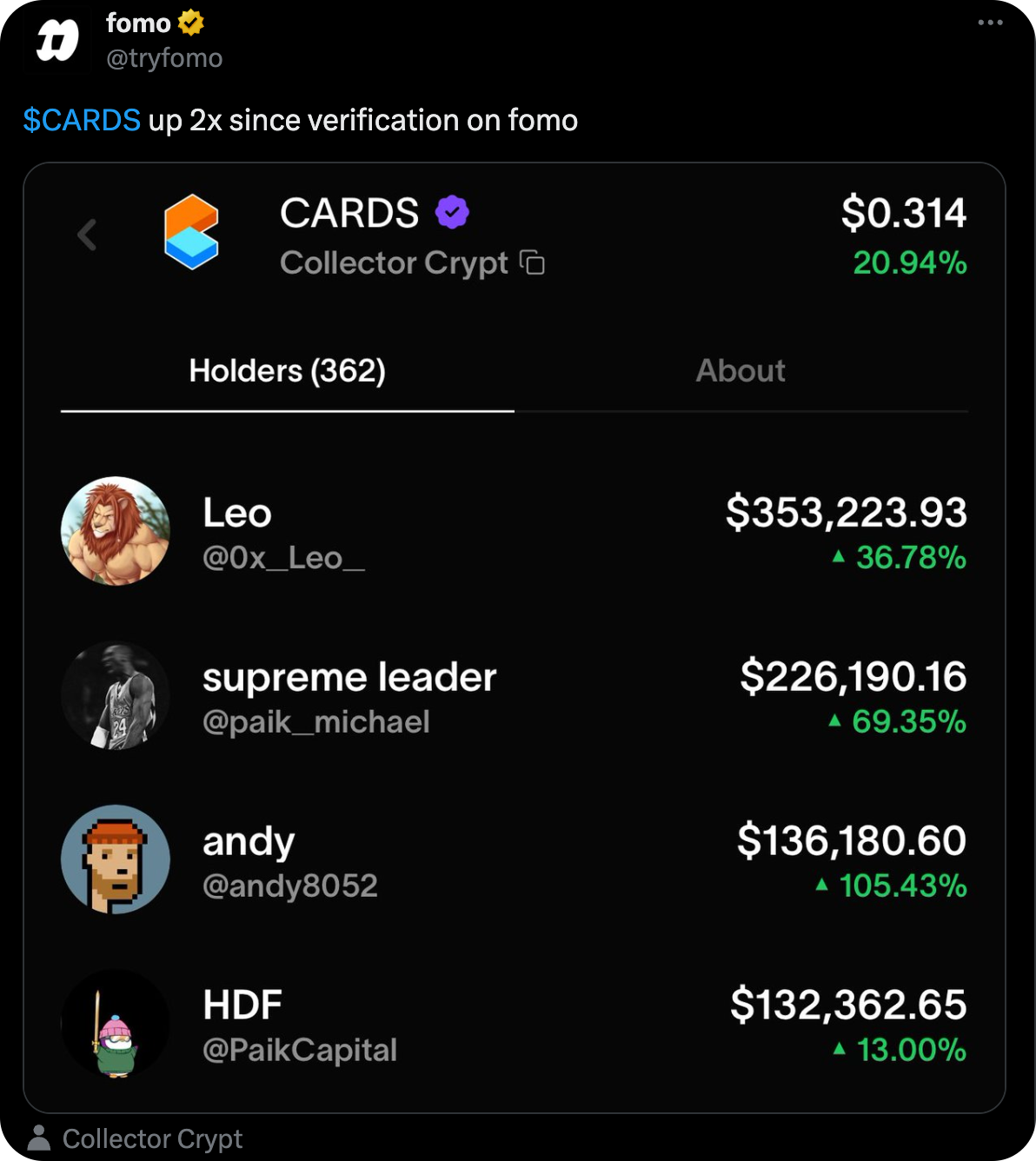Viewport: 1036px width, 1161px height.
Task: Open supreme leader's basketball avatar
Action: tap(116, 695)
